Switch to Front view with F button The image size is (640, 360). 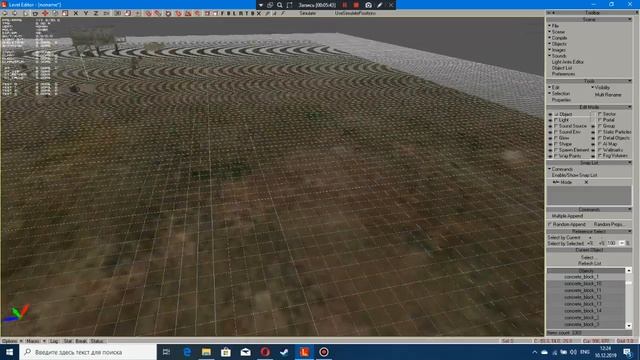(x=222, y=13)
